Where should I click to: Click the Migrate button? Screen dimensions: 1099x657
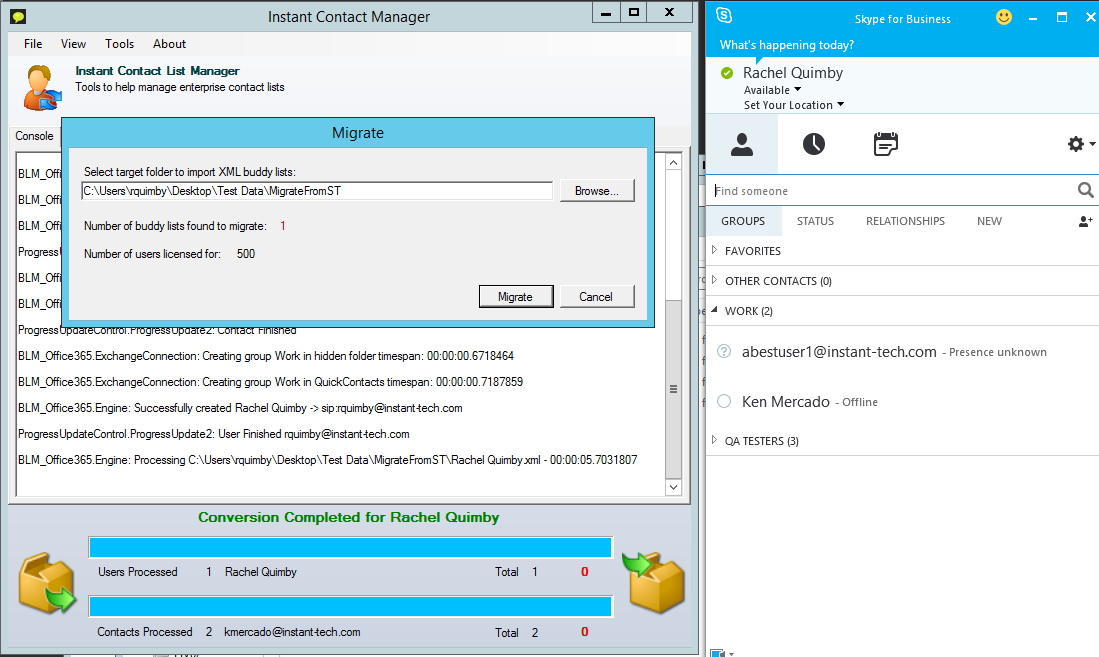[516, 297]
